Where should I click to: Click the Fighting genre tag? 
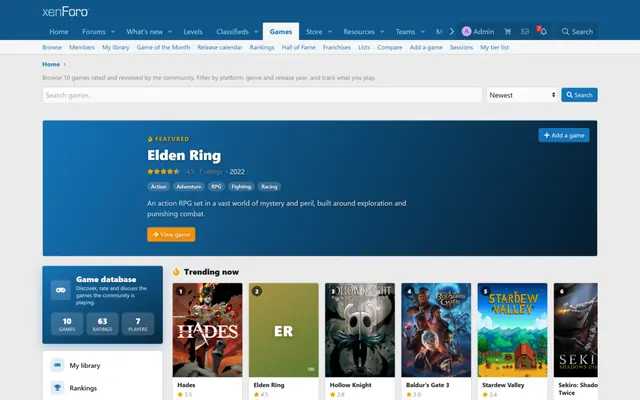[241, 187]
